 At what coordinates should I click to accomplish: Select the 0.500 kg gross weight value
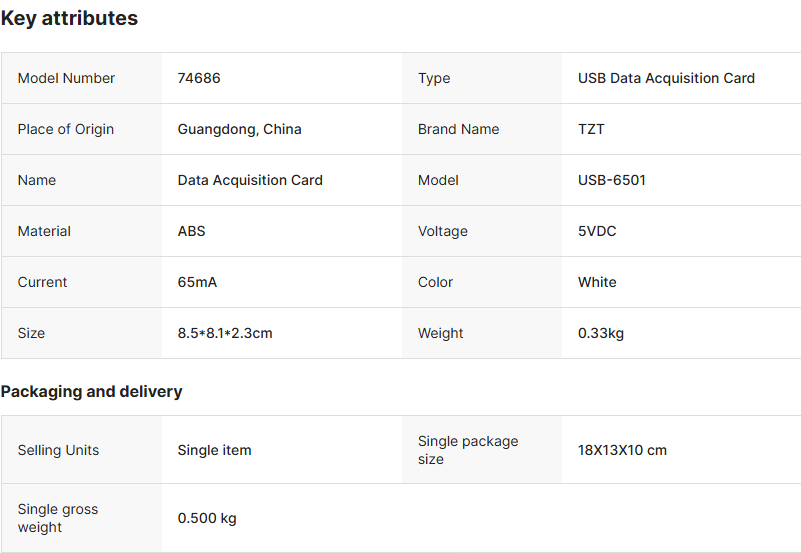[207, 518]
